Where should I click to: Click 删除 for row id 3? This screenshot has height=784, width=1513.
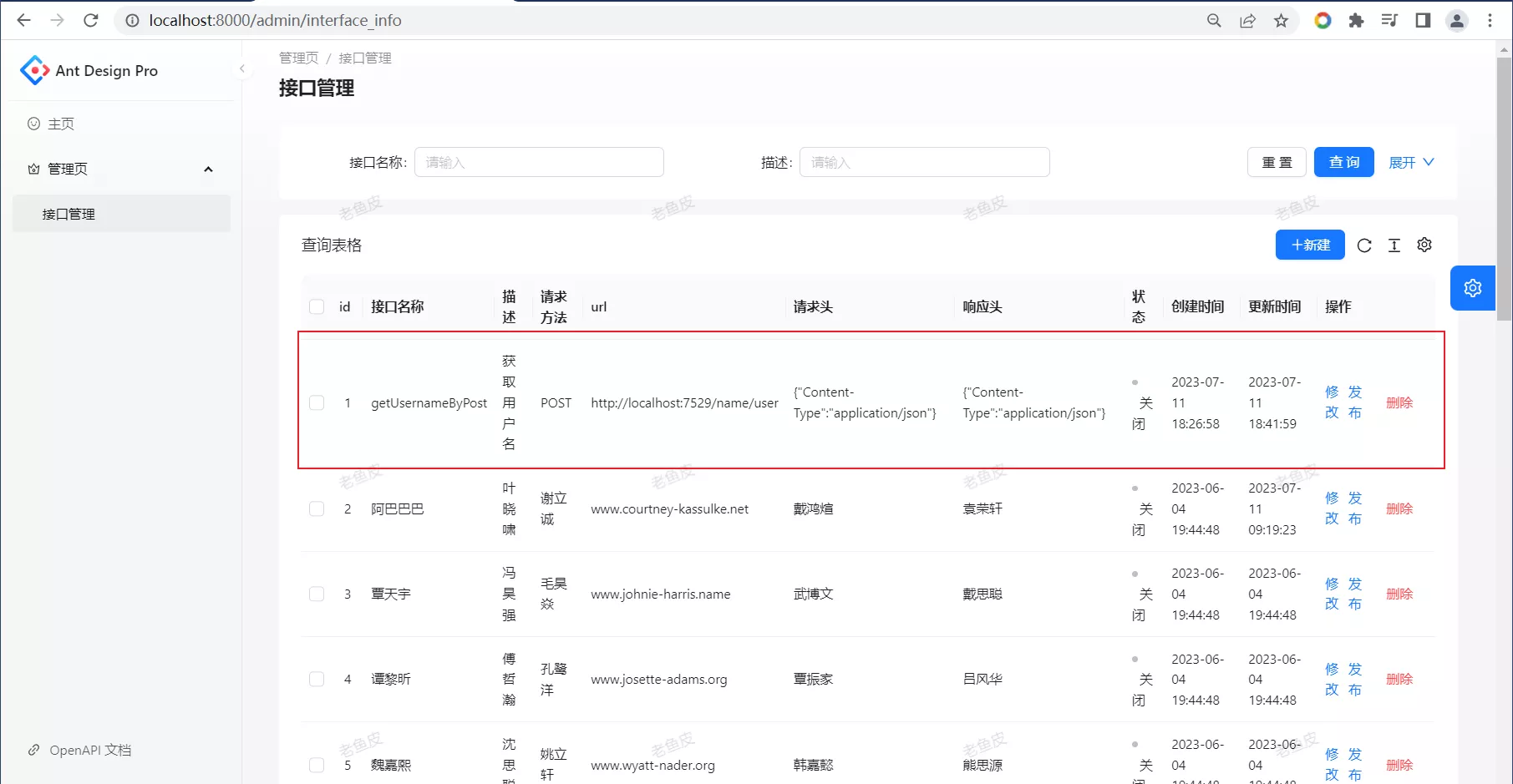[x=1399, y=594]
